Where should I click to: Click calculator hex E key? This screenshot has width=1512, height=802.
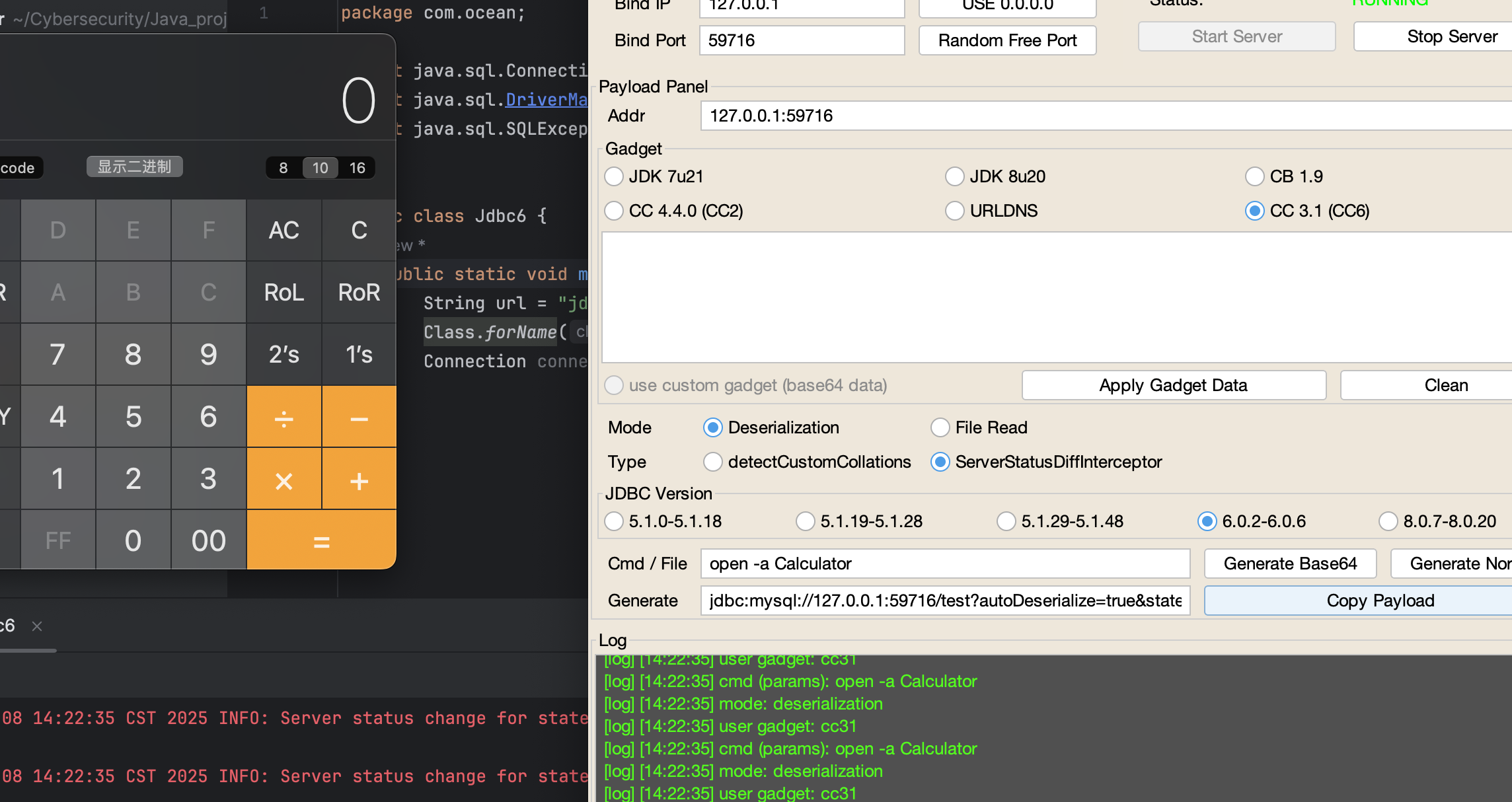(x=133, y=231)
